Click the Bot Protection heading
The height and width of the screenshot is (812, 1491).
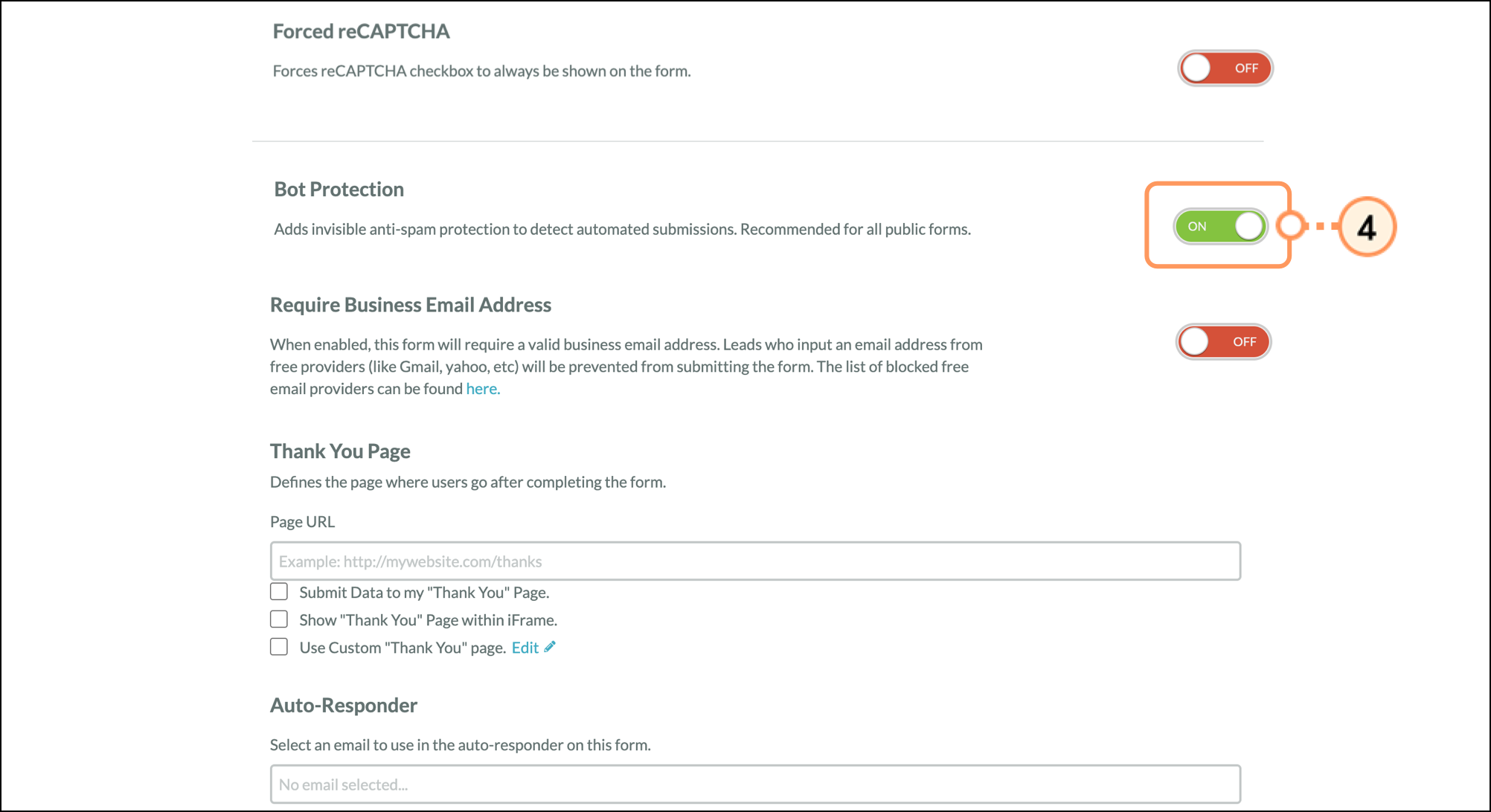pos(339,190)
